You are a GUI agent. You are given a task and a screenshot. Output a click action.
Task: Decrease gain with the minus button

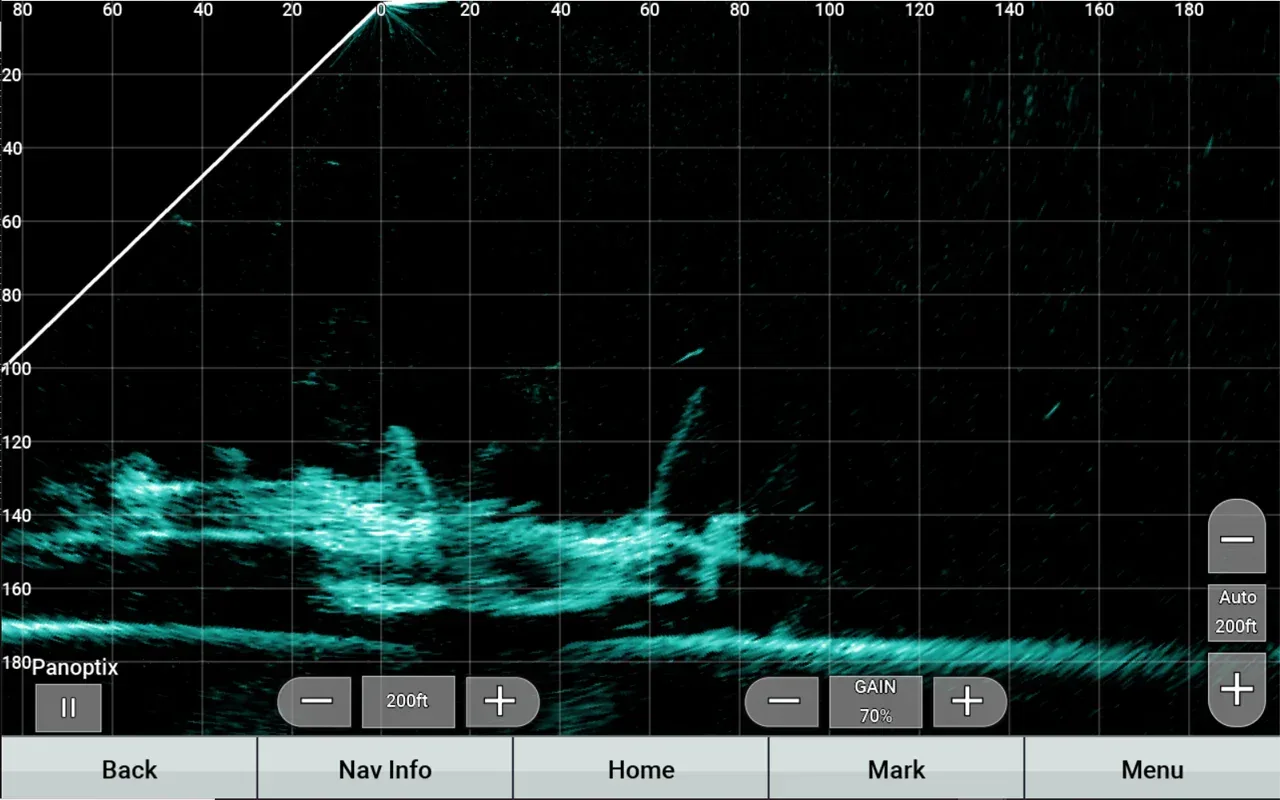tap(784, 702)
